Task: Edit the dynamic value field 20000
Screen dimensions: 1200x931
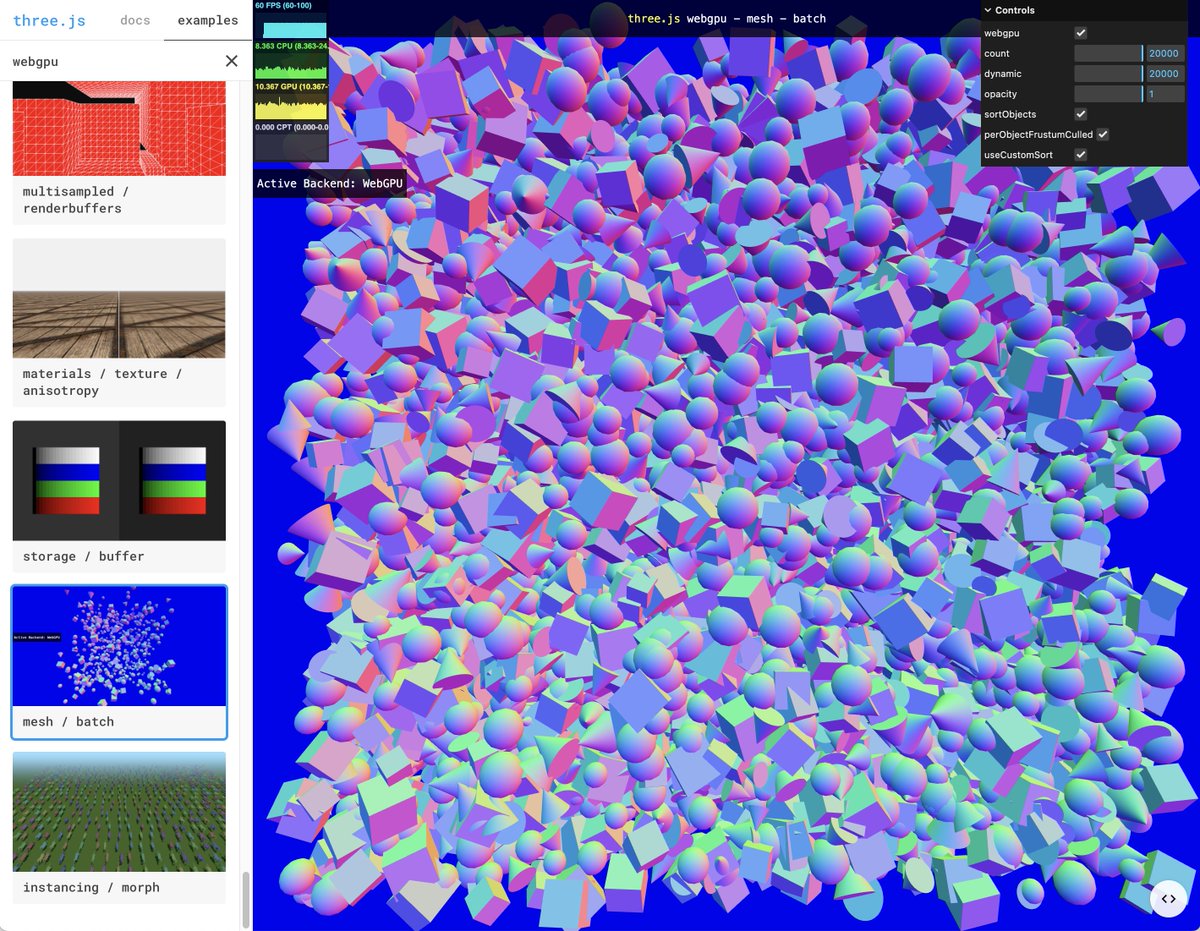Action: coord(1164,74)
